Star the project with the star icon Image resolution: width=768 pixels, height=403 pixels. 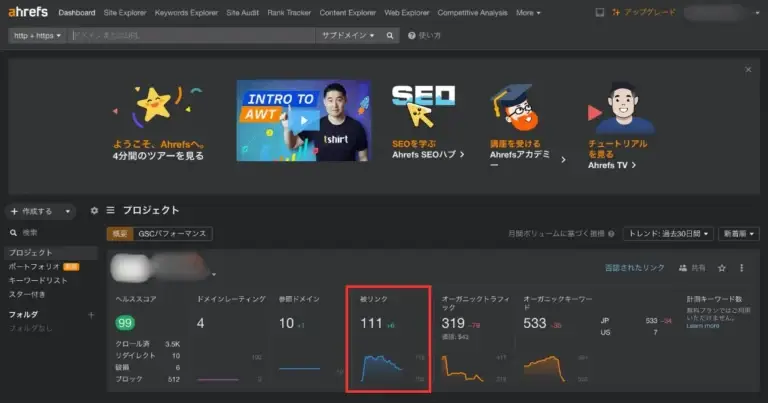pos(722,268)
